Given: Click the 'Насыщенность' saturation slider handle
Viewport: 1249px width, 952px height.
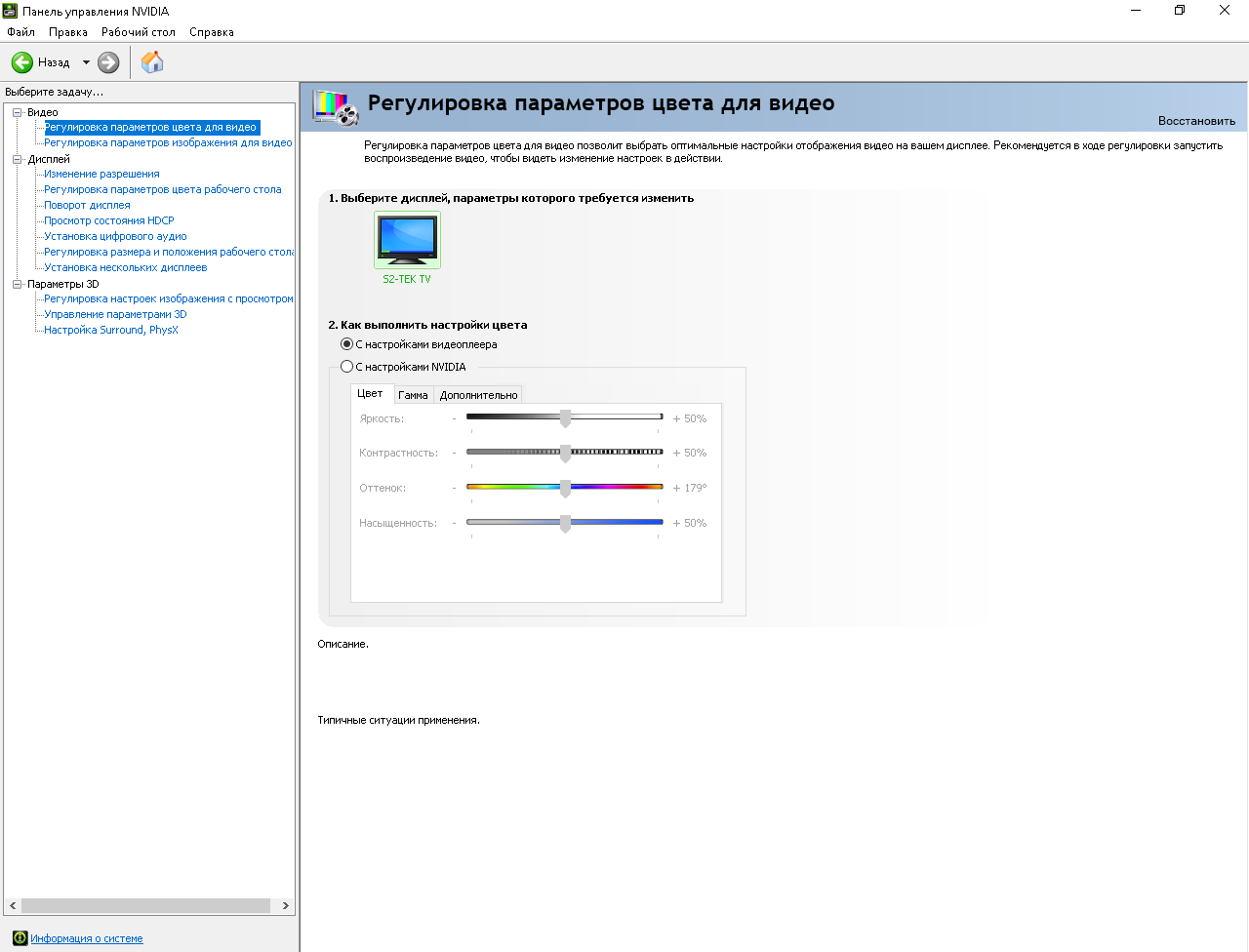Looking at the screenshot, I should pyautogui.click(x=565, y=523).
